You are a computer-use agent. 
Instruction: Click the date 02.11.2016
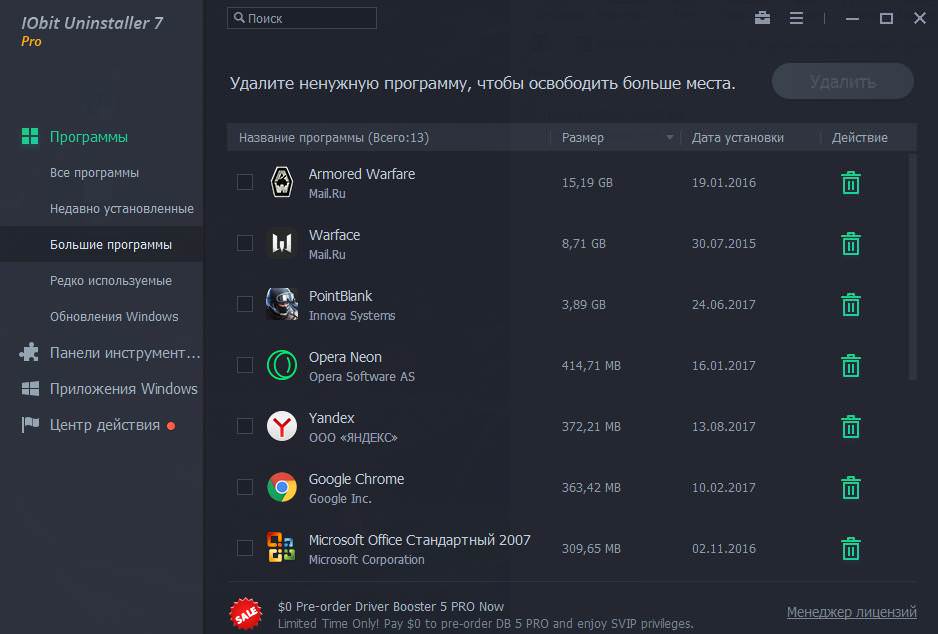[x=724, y=548]
